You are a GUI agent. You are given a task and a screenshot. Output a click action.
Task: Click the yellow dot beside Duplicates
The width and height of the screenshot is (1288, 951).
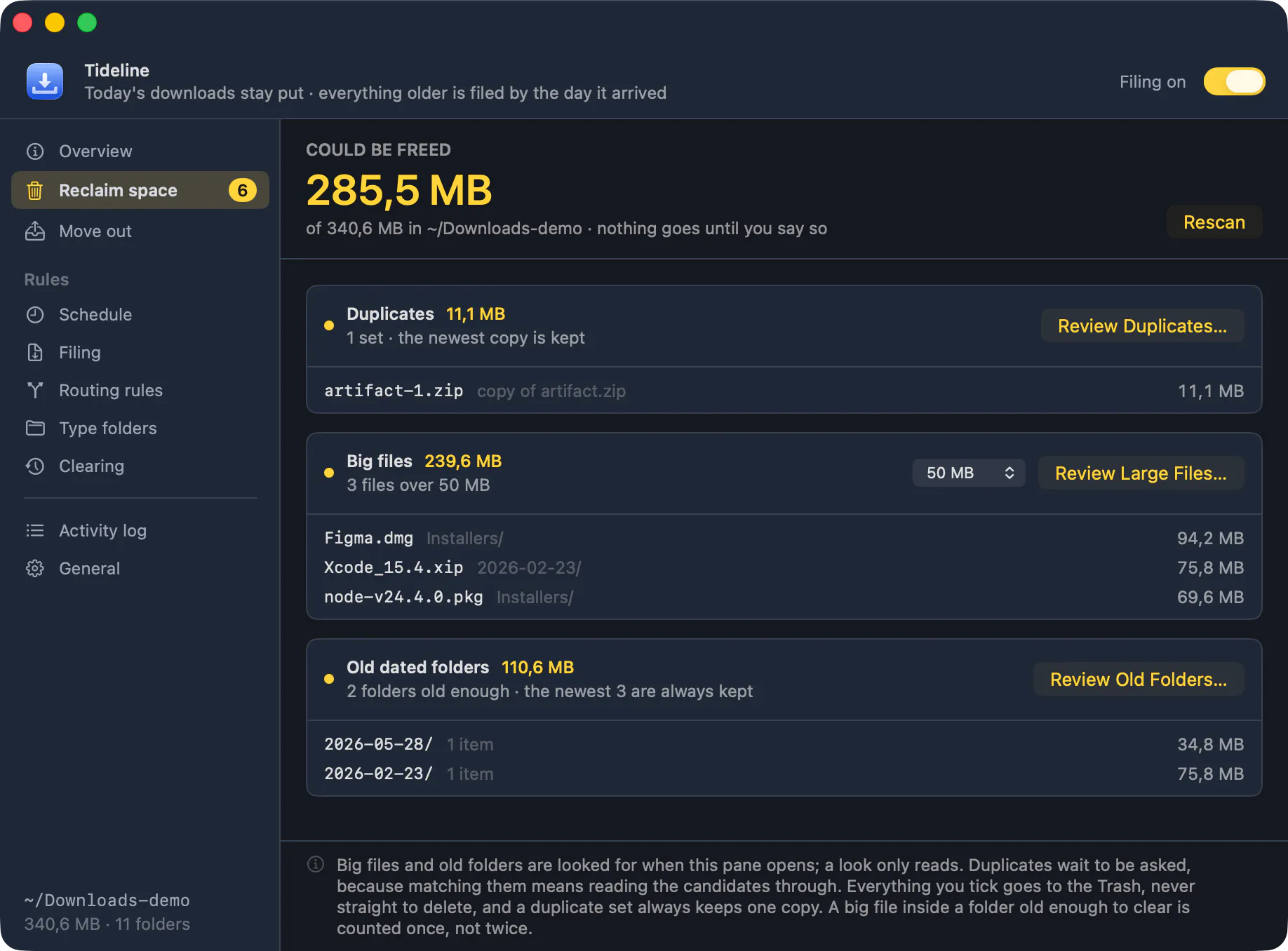(x=329, y=325)
